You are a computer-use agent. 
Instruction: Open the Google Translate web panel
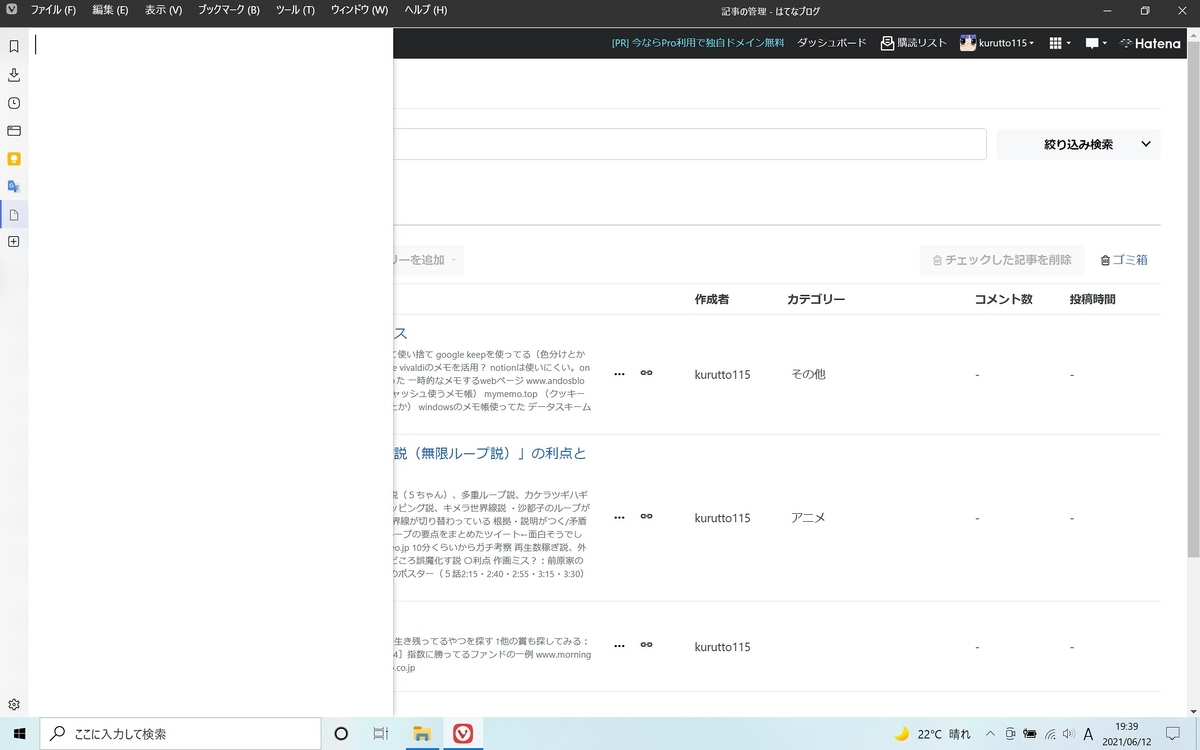click(14, 186)
